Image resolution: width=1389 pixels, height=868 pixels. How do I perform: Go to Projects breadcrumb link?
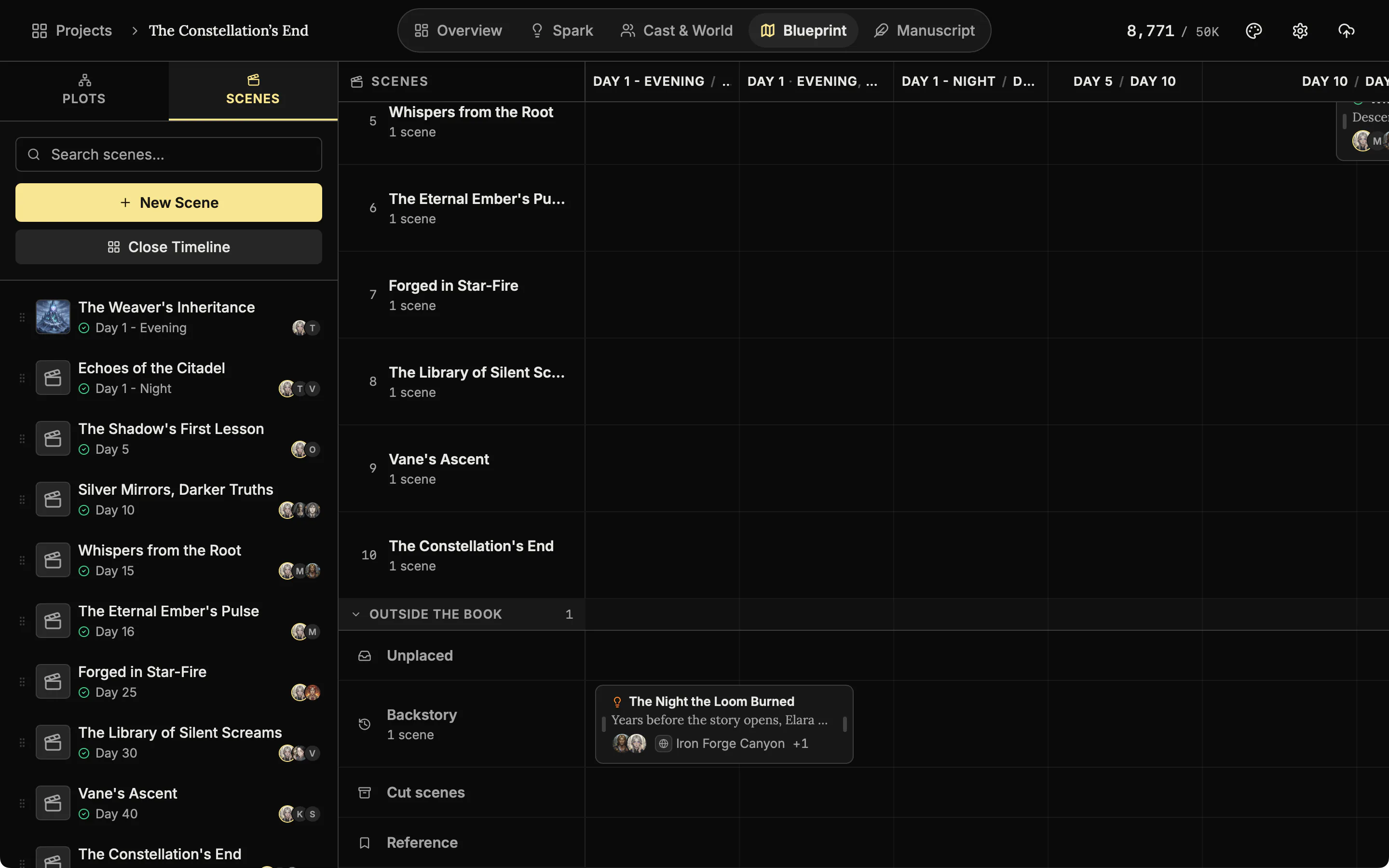[72, 30]
